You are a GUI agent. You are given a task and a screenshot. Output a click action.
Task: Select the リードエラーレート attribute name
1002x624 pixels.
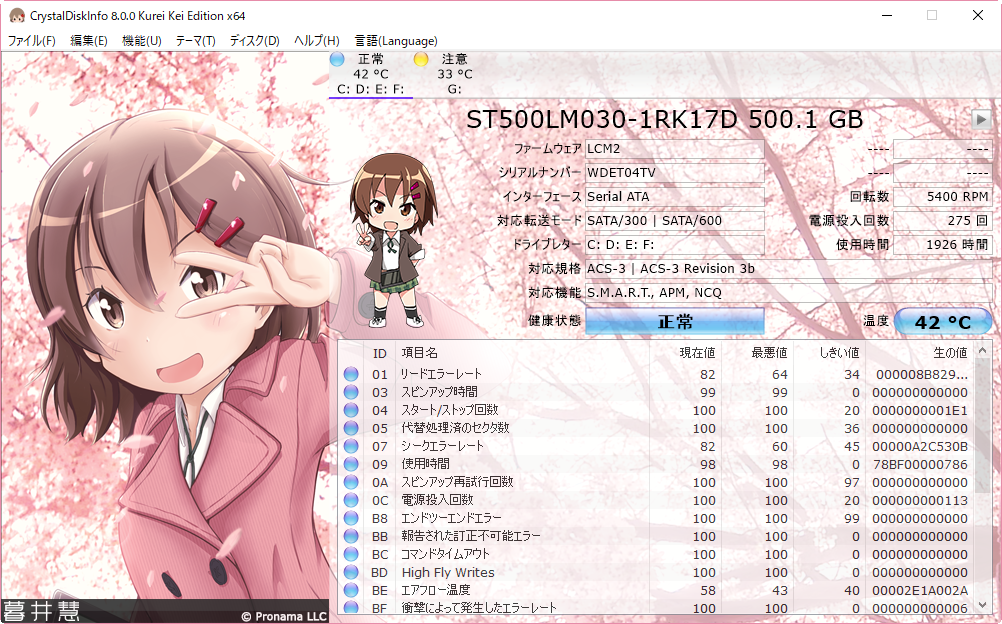click(x=441, y=374)
